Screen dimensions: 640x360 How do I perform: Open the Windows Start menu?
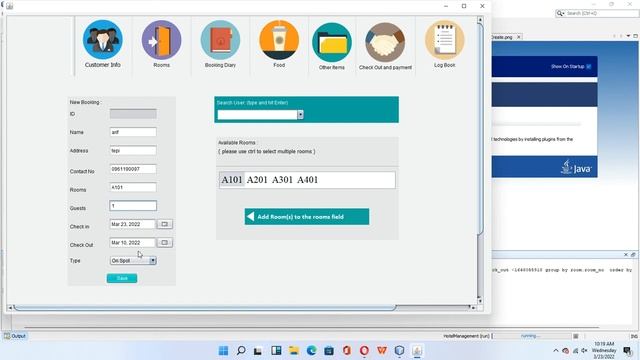point(223,351)
